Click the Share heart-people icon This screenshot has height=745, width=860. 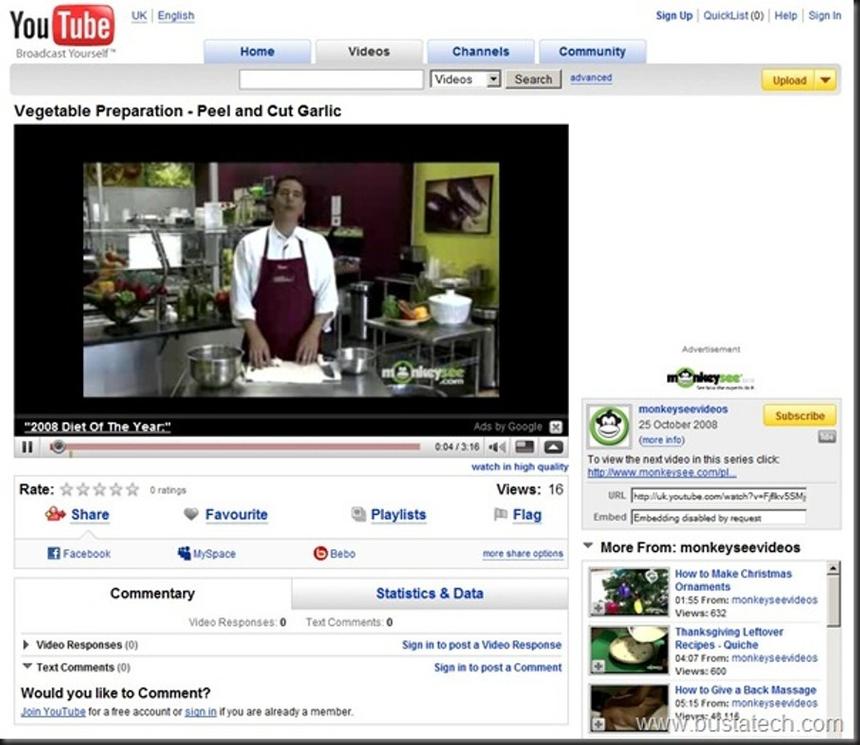(x=55, y=514)
